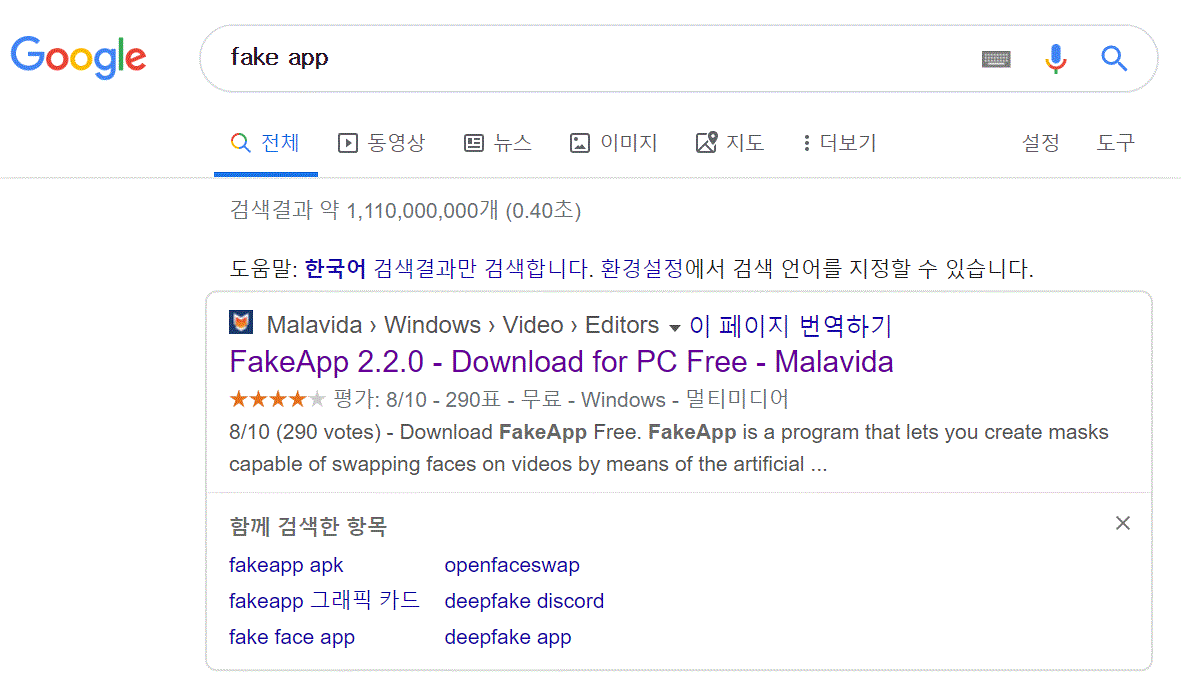Click the 한국어 검색결과만 검색합니다 link

coord(448,268)
